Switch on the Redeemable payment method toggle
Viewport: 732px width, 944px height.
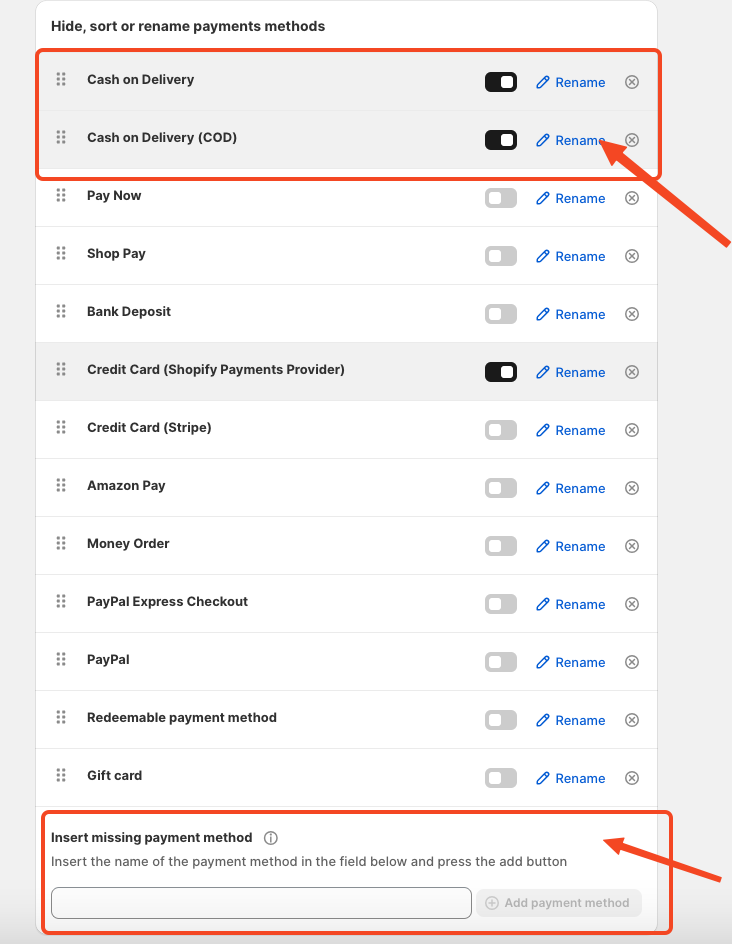point(501,720)
